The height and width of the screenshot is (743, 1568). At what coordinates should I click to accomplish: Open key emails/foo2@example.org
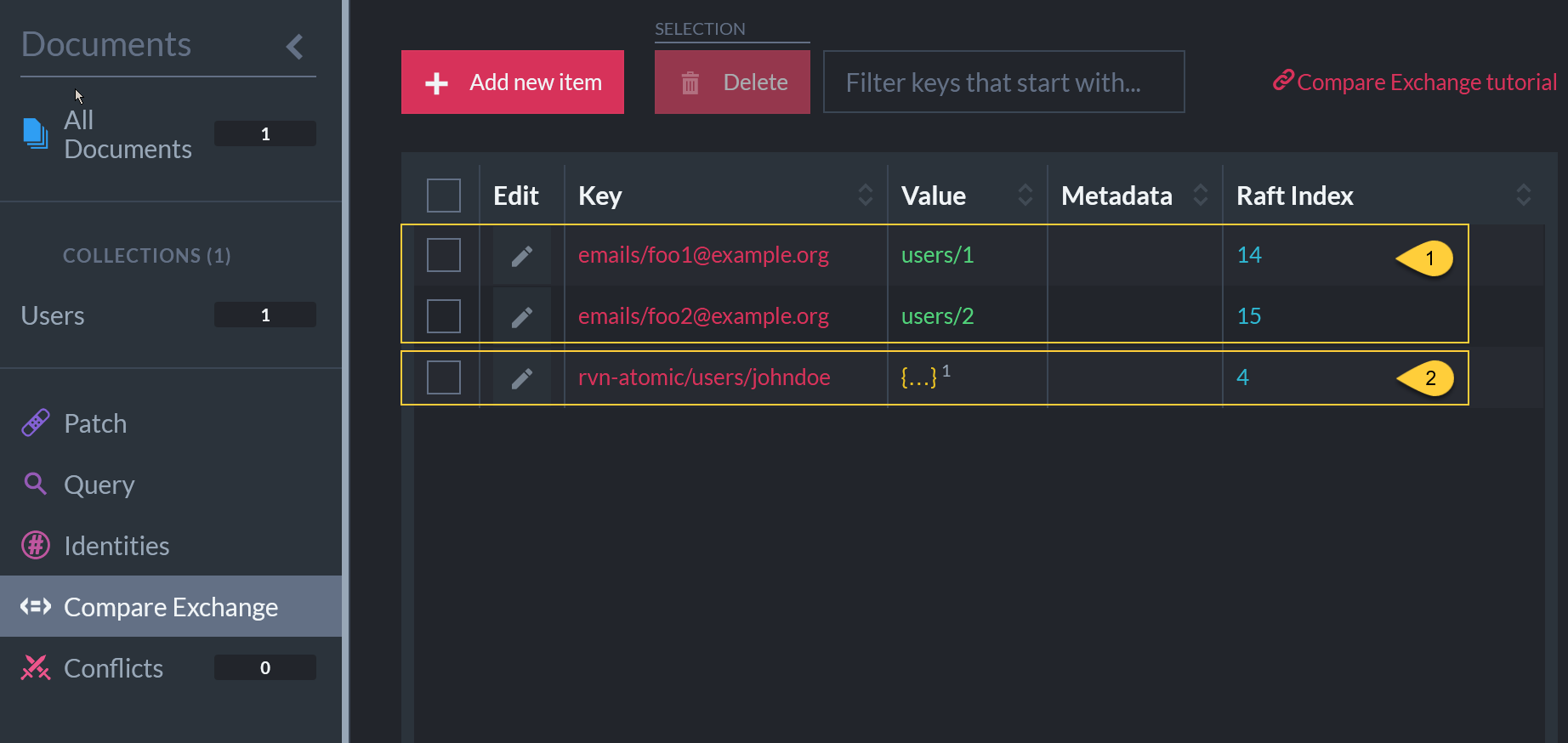click(x=703, y=316)
